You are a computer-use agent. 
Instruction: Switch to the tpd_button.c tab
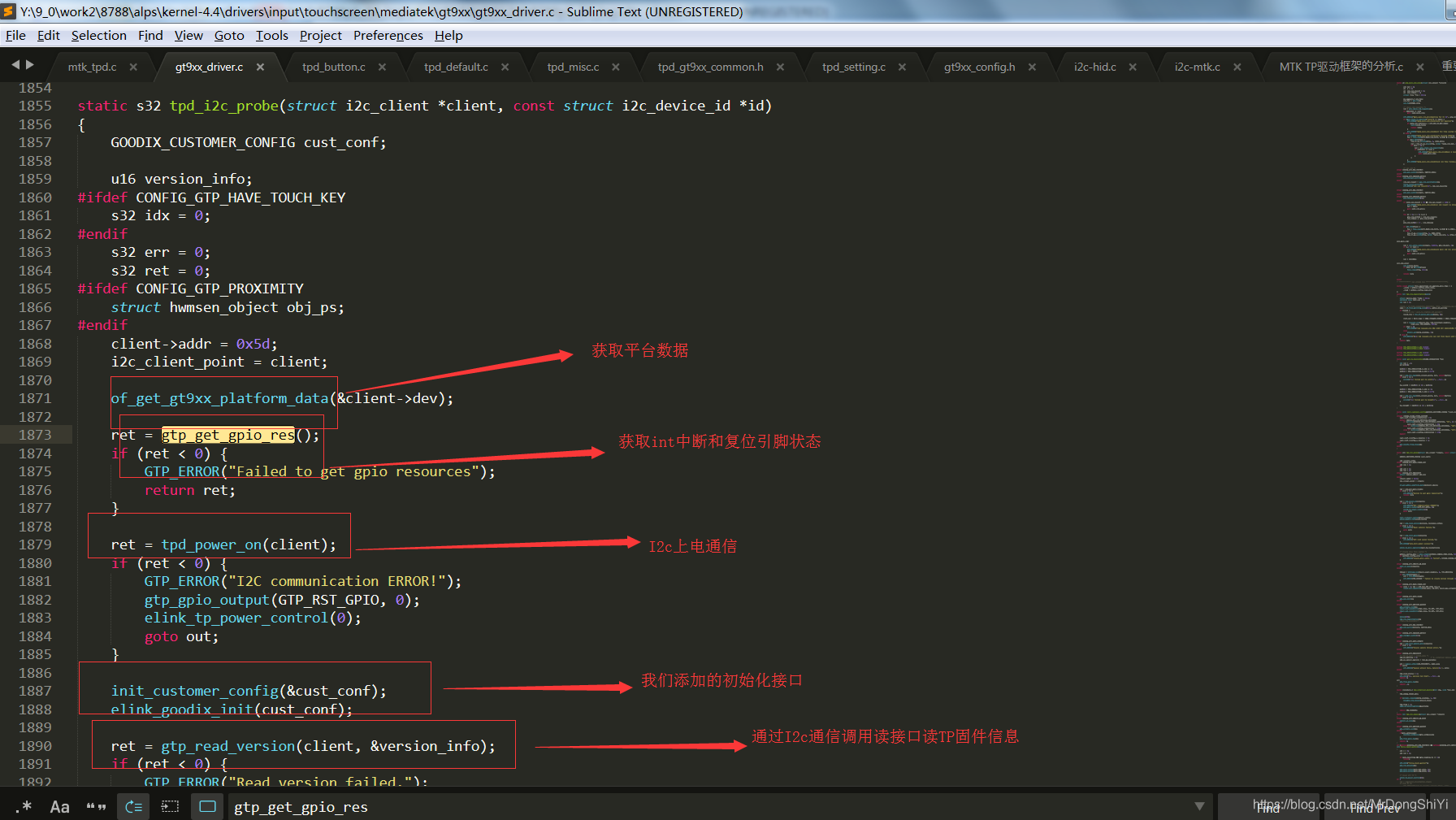tap(333, 67)
